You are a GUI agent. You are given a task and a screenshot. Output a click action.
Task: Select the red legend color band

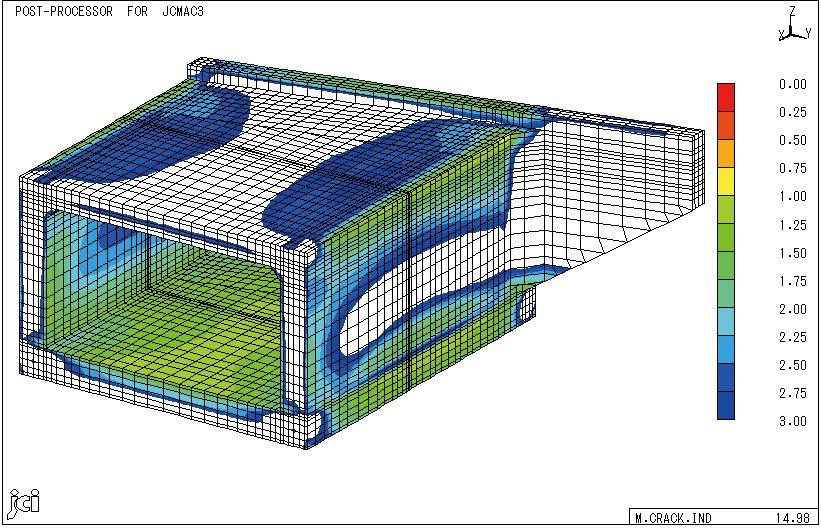726,97
